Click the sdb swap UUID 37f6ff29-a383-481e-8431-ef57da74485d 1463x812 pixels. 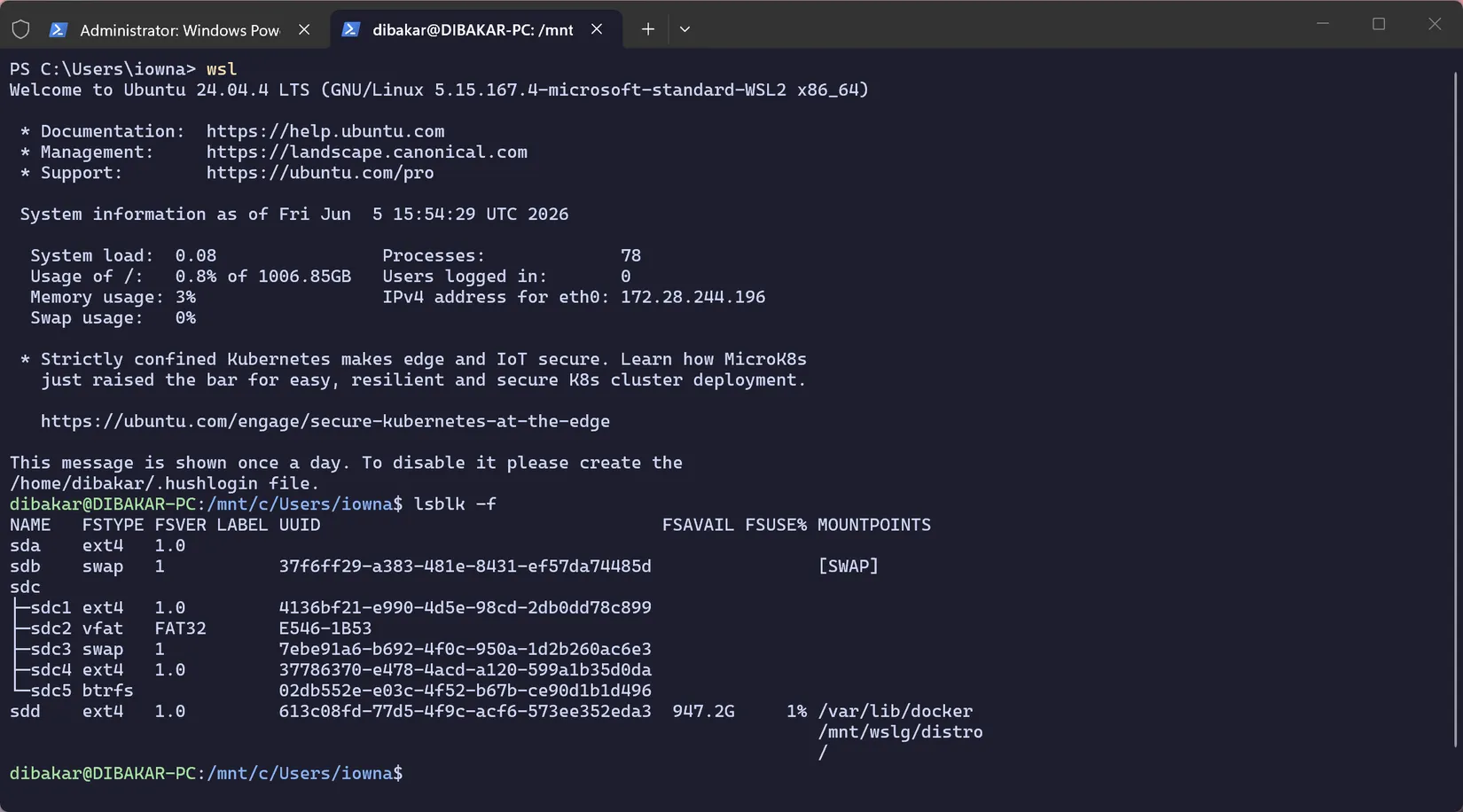tap(465, 566)
